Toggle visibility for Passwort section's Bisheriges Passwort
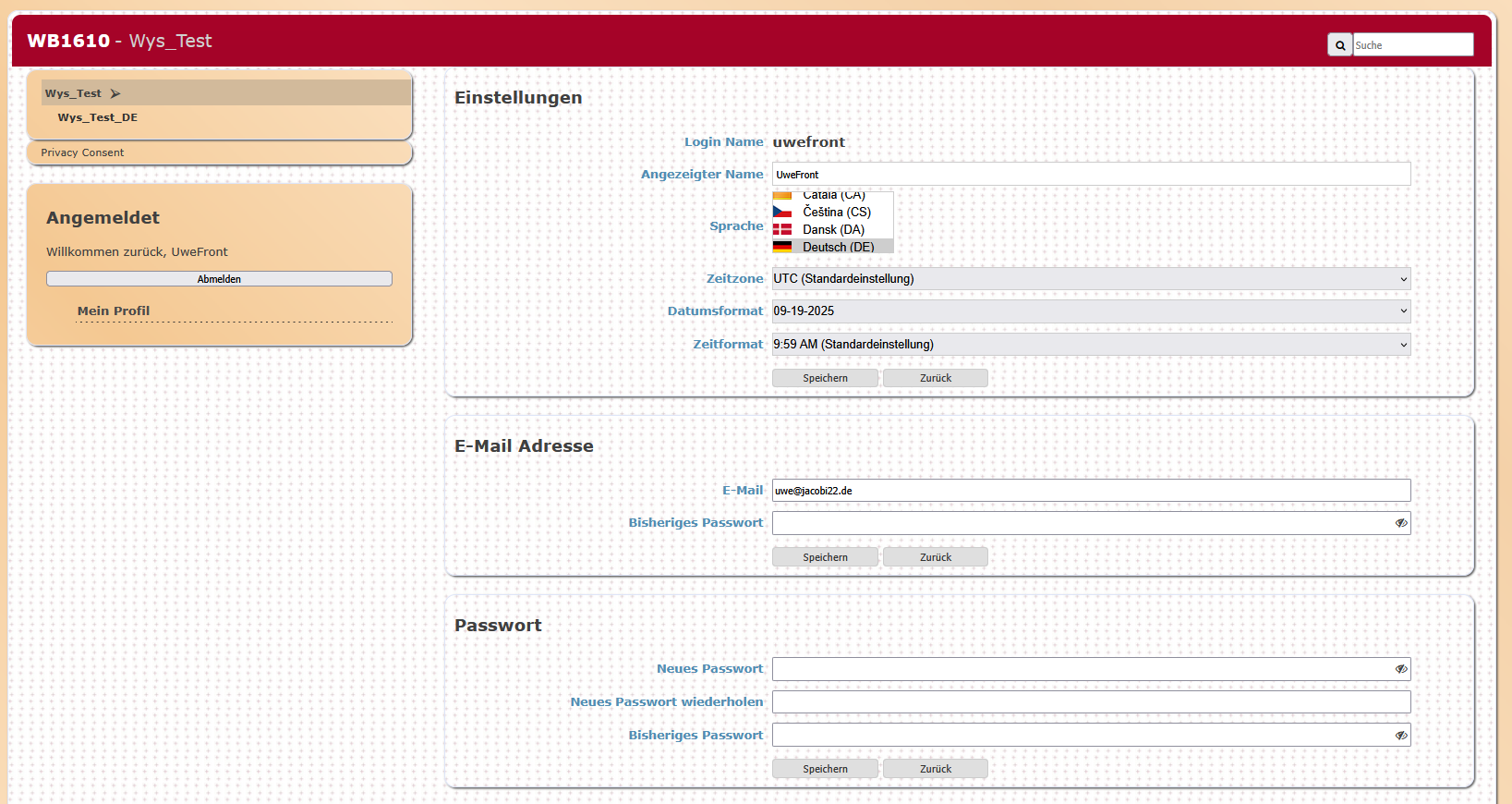 point(1401,736)
